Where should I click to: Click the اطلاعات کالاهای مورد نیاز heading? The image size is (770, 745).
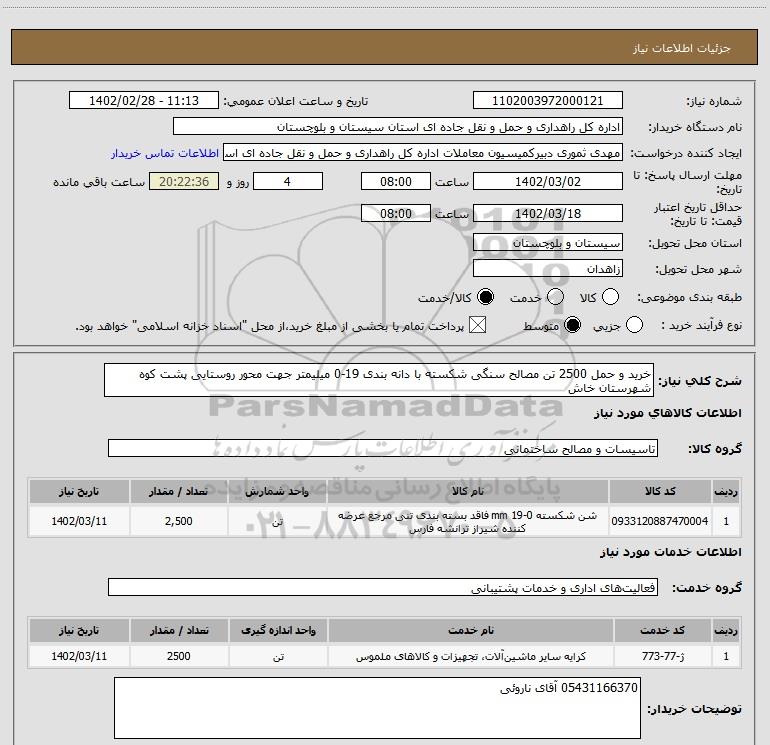pyautogui.click(x=667, y=413)
